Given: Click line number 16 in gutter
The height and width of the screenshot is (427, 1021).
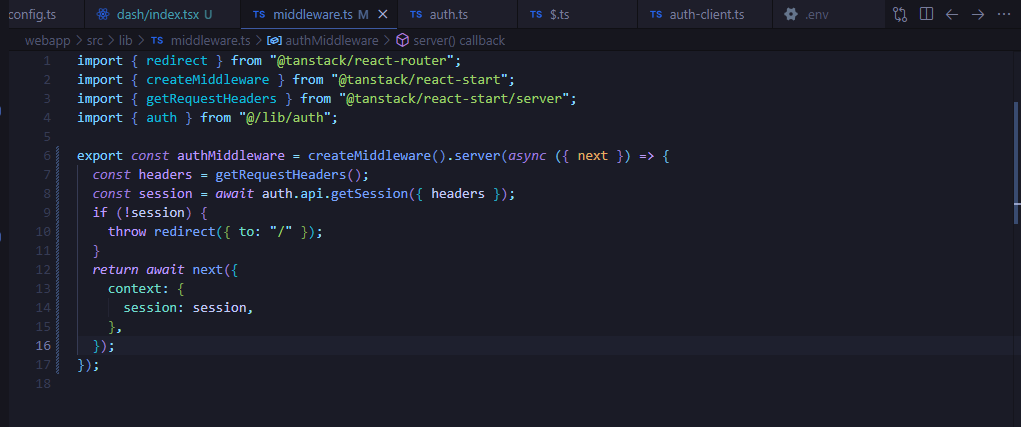Looking at the screenshot, I should [43, 345].
